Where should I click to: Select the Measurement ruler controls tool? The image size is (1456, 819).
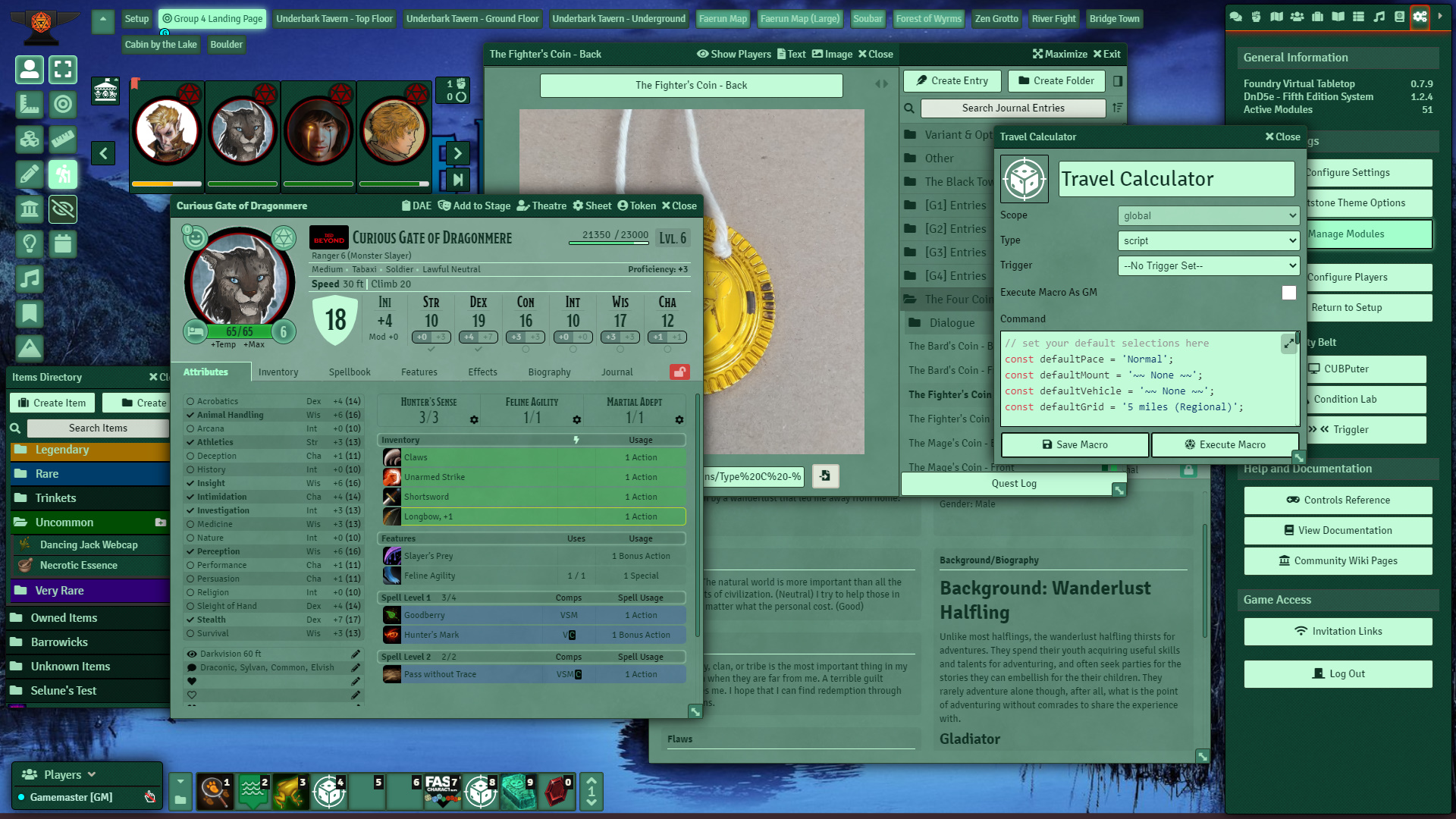tap(30, 105)
